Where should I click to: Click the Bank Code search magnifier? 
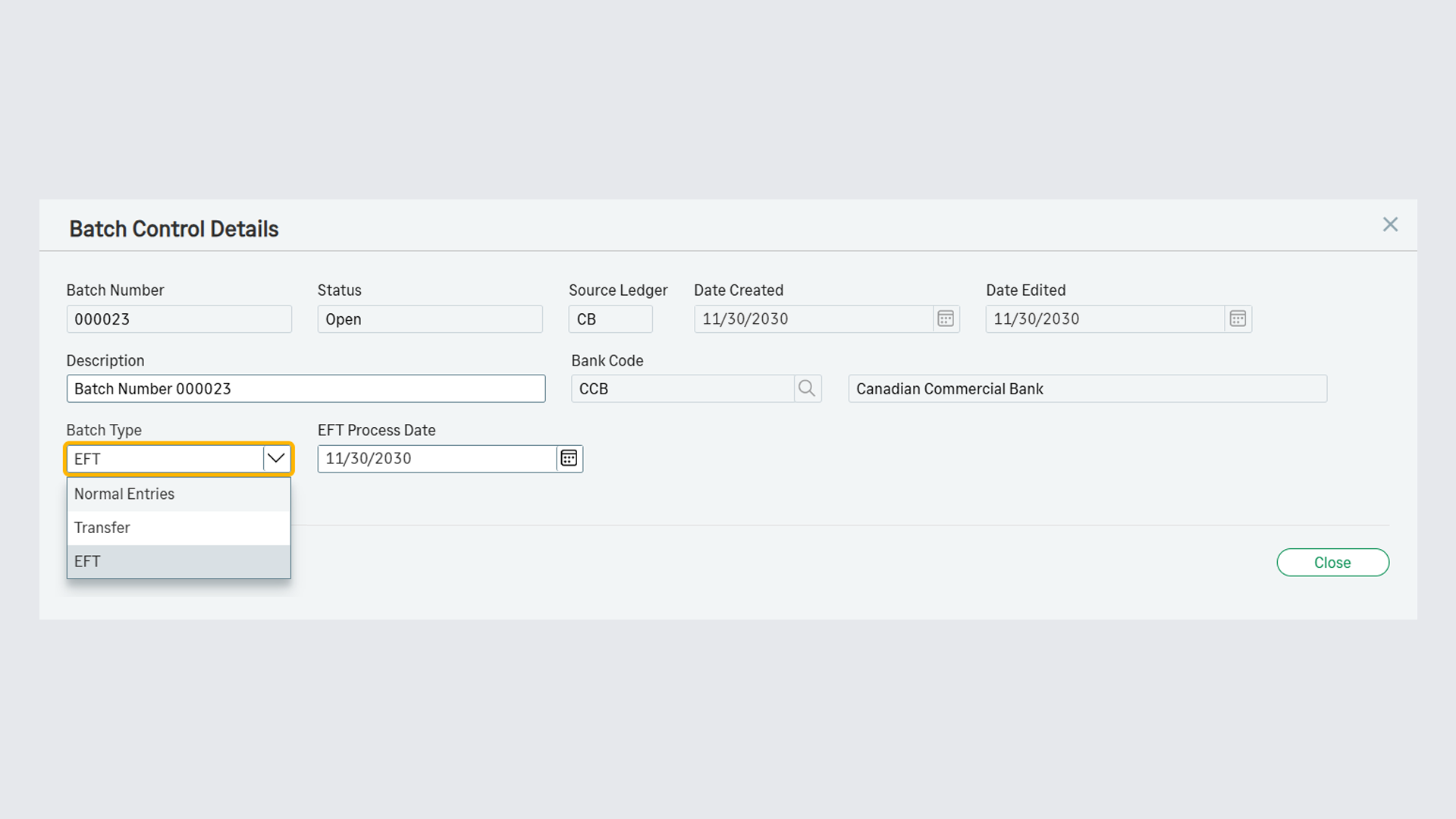(x=807, y=388)
